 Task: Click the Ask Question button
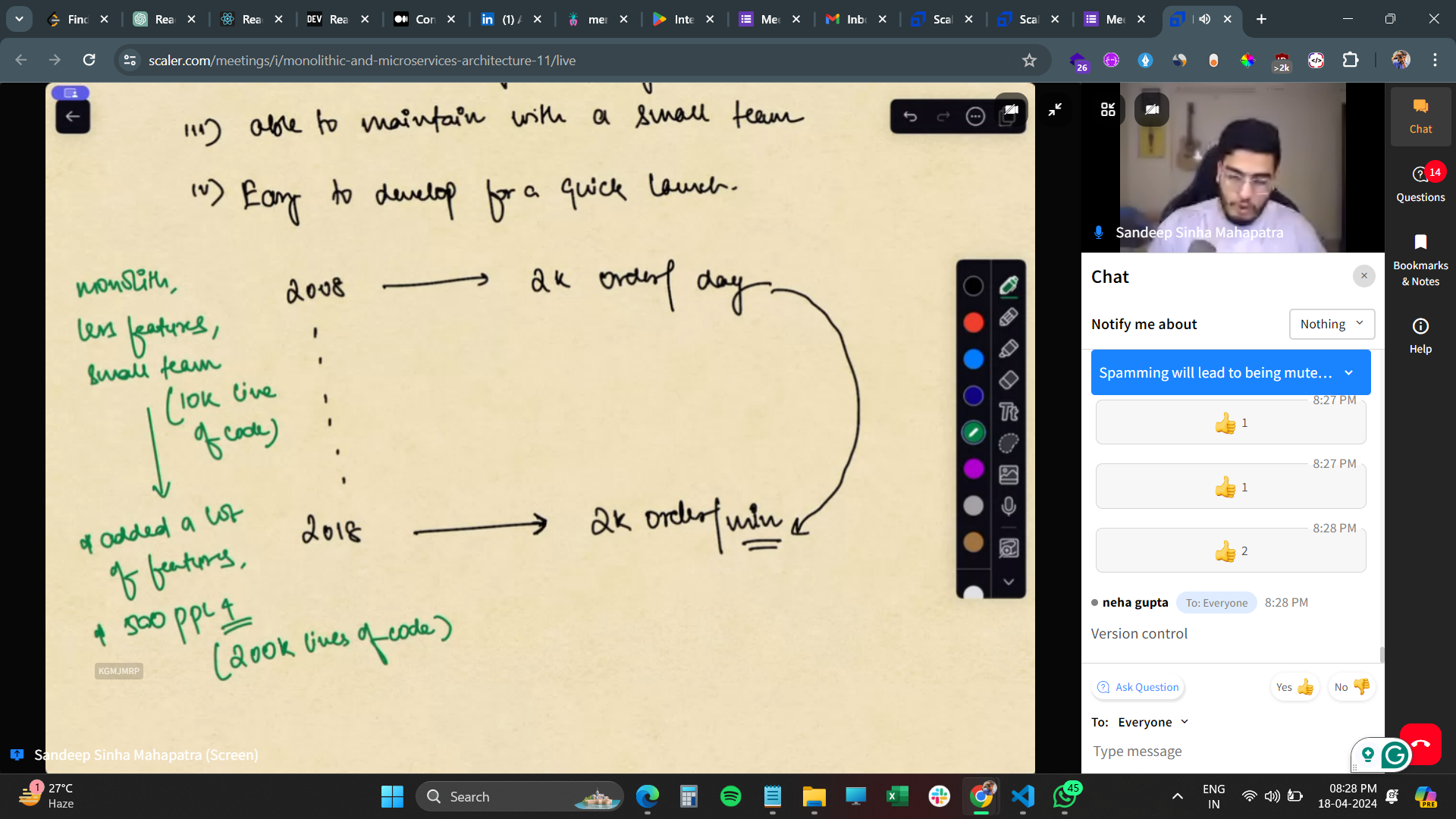(1138, 687)
